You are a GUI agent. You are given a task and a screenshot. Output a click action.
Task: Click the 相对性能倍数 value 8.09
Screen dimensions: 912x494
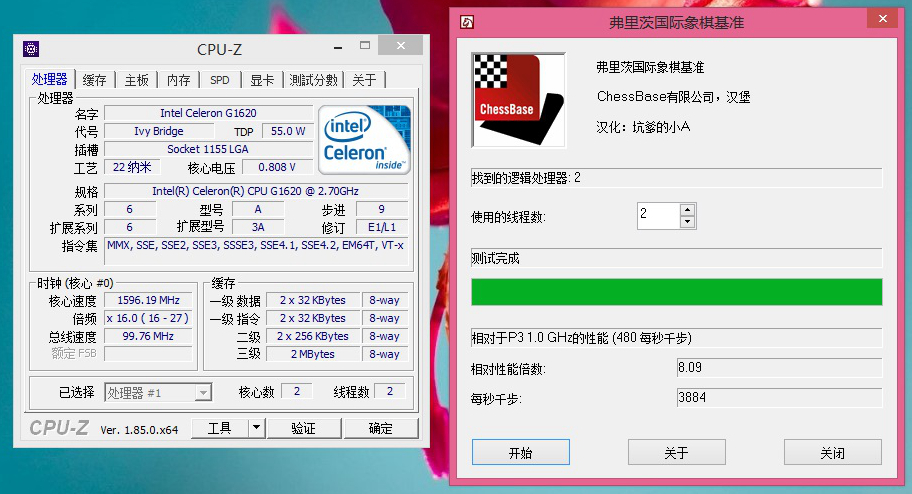[x=779, y=368]
